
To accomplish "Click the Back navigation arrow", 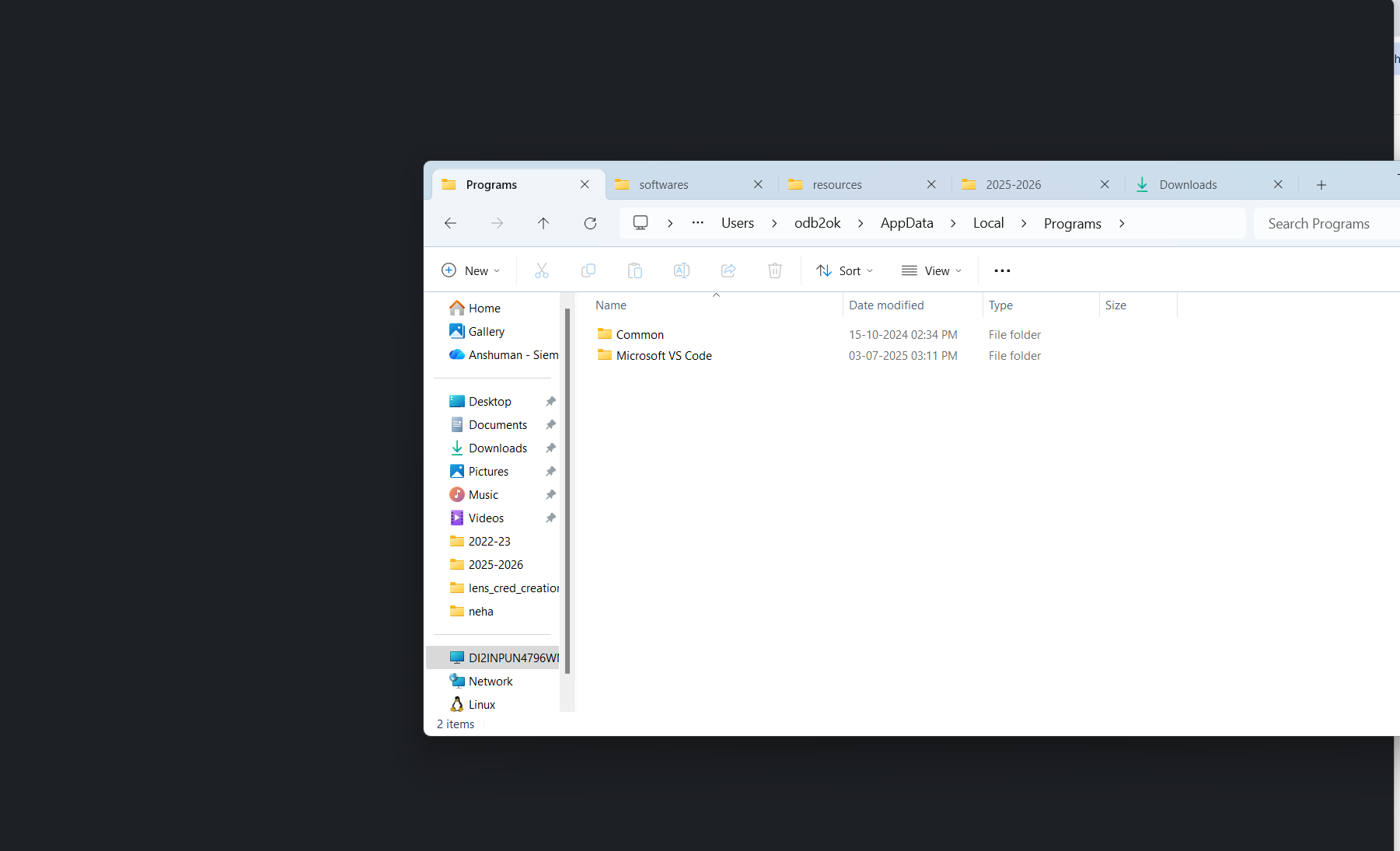I will coord(450,224).
